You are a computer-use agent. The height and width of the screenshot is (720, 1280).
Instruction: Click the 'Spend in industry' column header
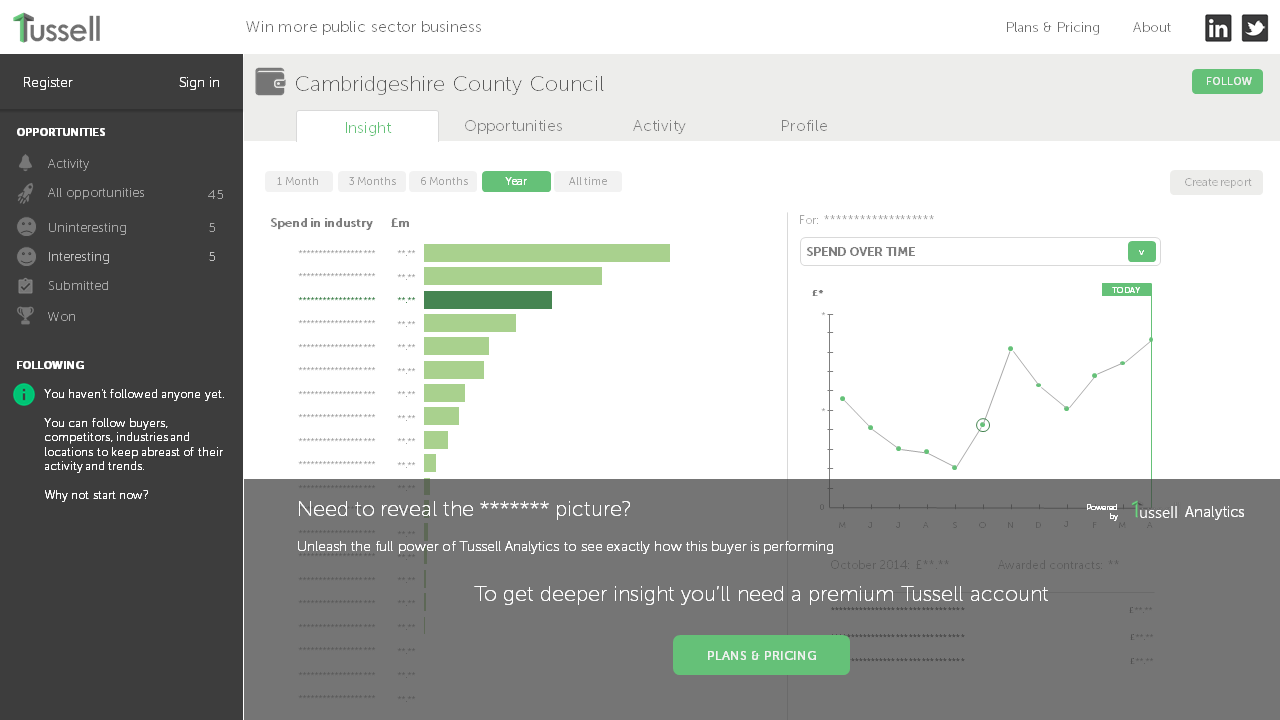pos(321,223)
